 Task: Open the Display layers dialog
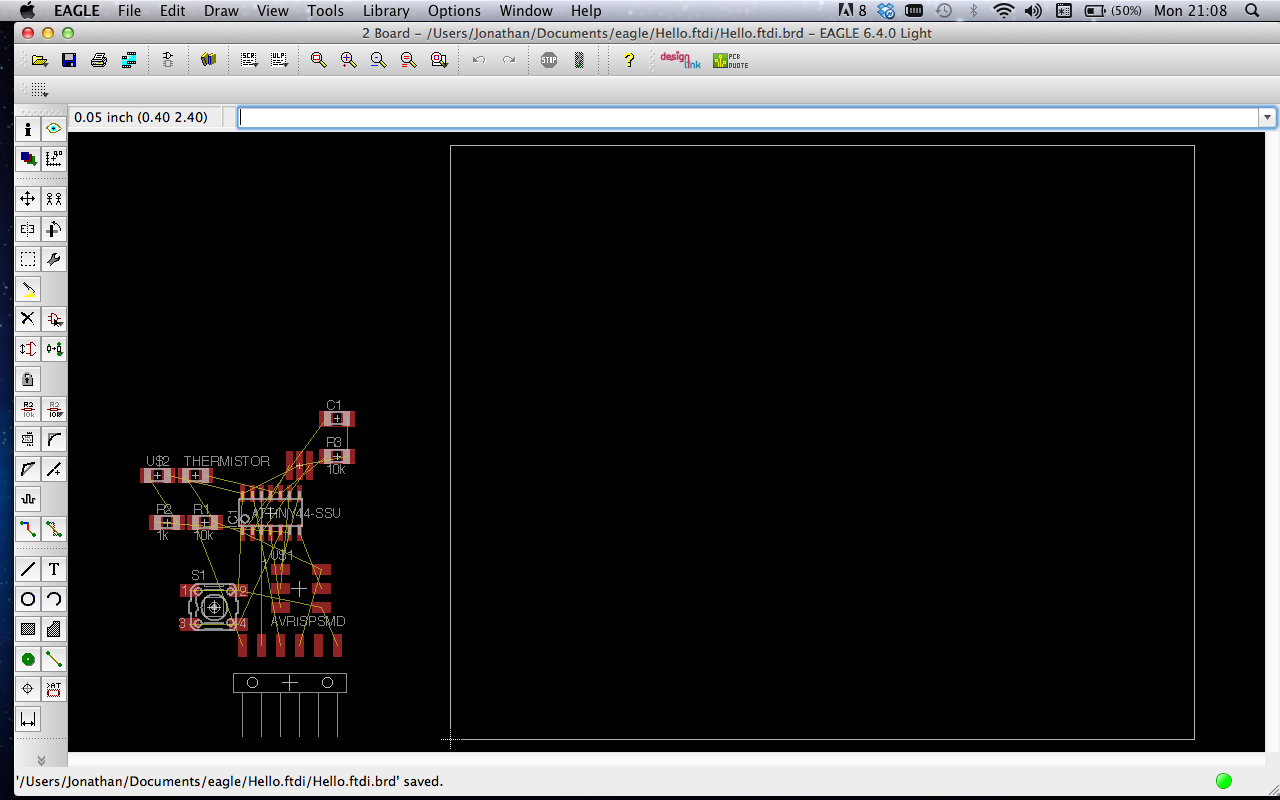click(28, 158)
